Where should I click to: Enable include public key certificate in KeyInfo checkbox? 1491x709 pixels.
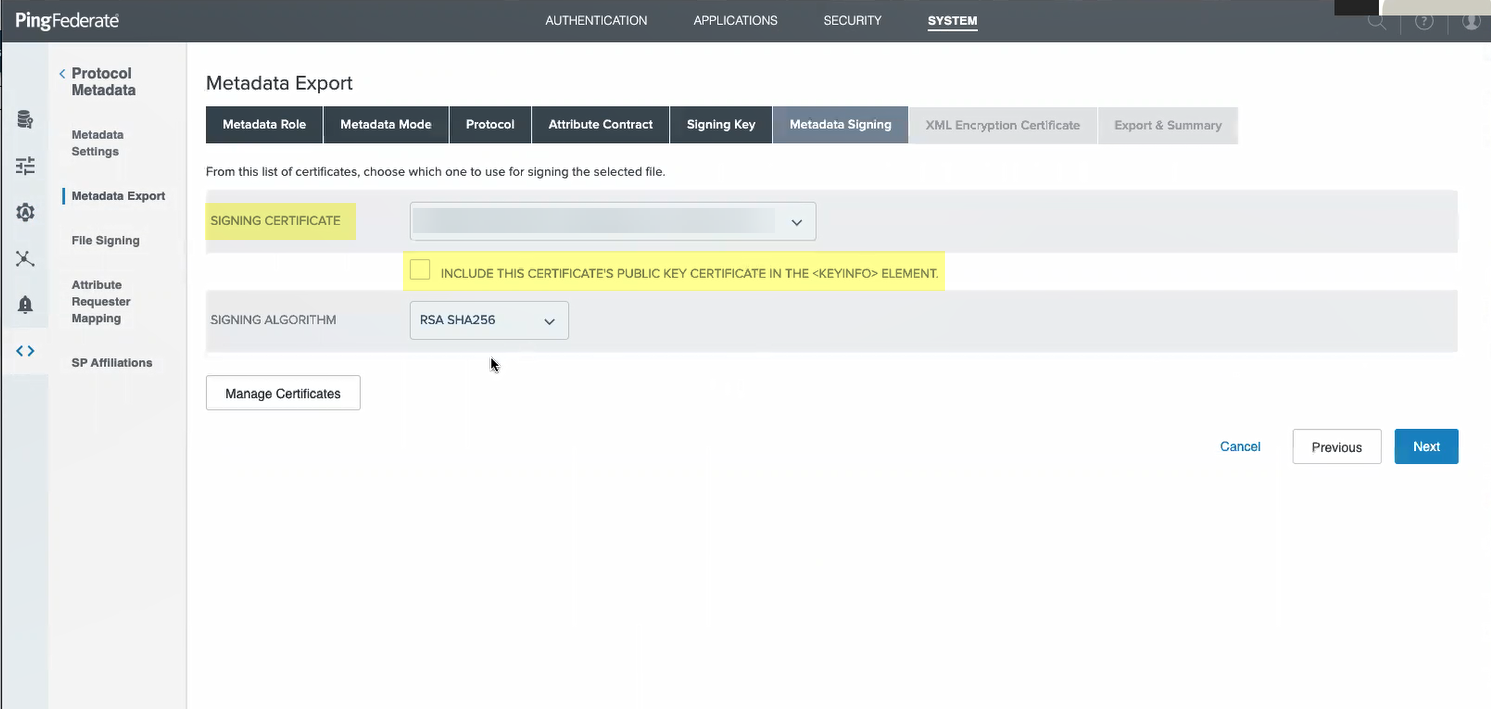click(420, 270)
